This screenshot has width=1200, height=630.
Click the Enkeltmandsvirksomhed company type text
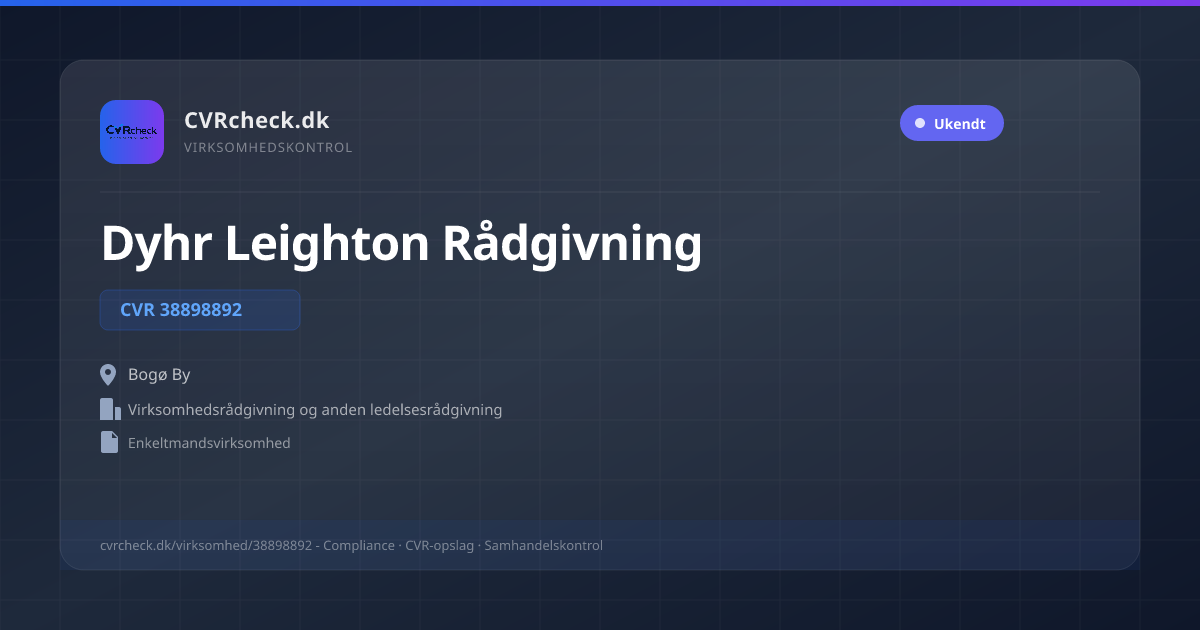click(x=209, y=443)
